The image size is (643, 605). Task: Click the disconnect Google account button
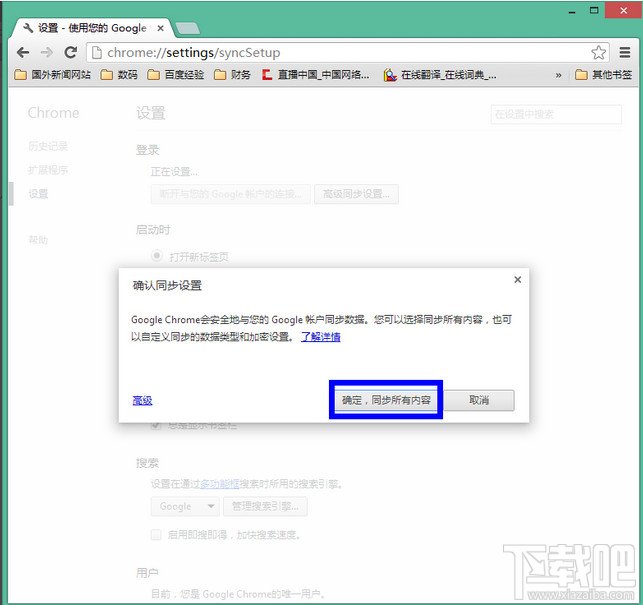[x=230, y=194]
